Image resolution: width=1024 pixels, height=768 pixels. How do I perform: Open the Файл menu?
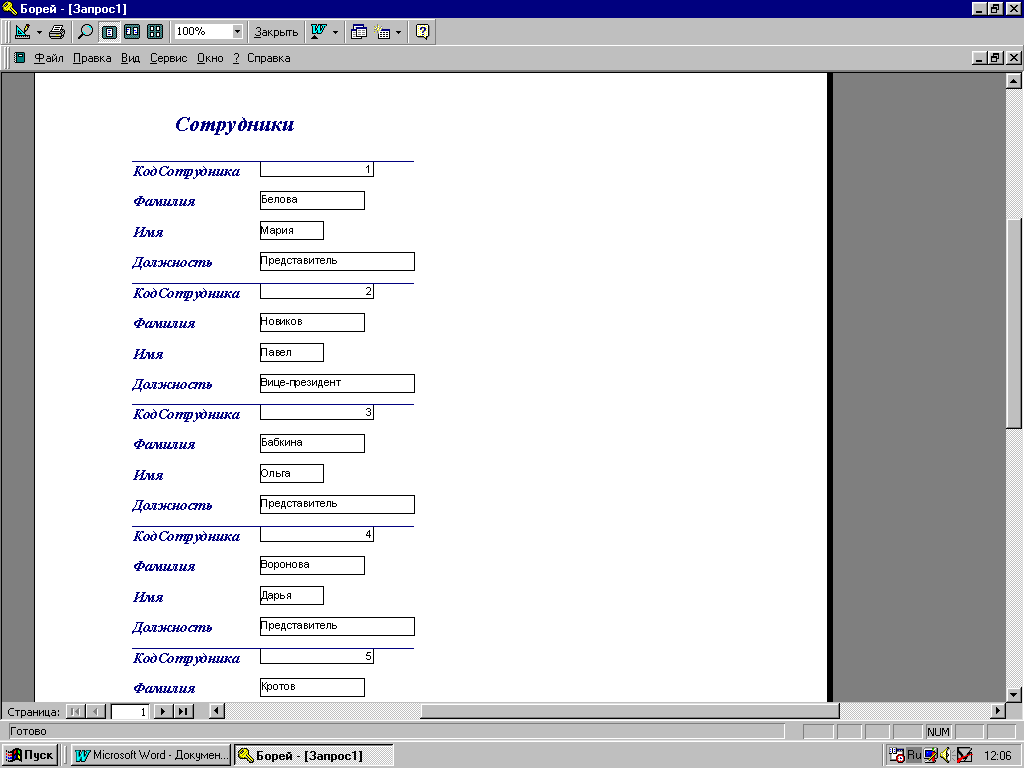tap(48, 58)
